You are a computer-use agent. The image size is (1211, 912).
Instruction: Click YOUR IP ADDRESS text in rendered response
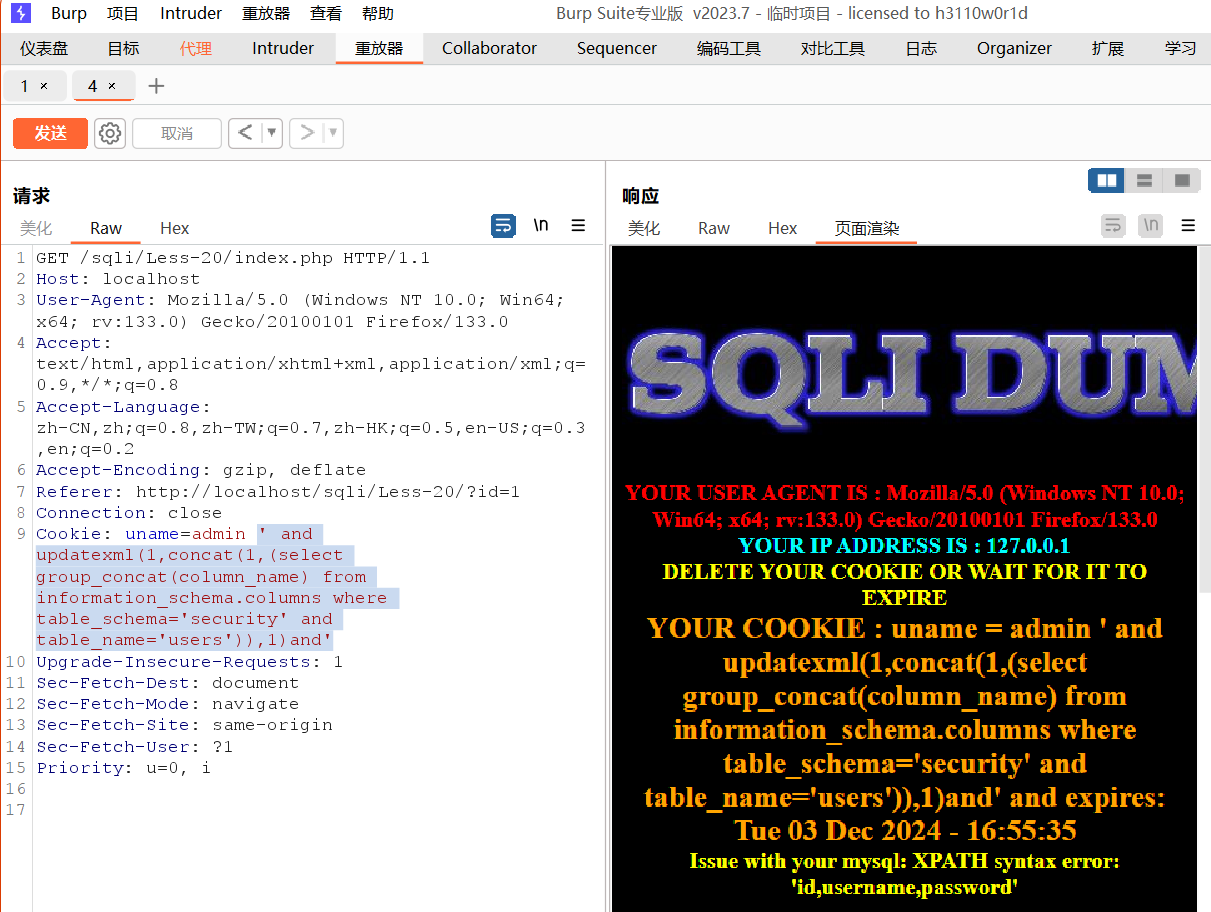pos(904,545)
